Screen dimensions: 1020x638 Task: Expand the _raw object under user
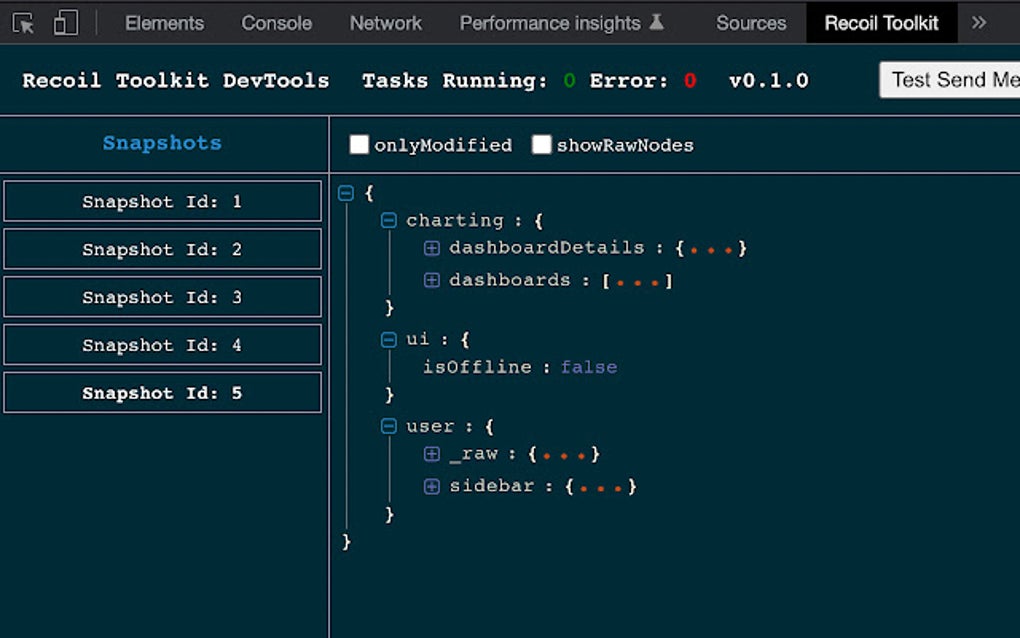(431, 453)
